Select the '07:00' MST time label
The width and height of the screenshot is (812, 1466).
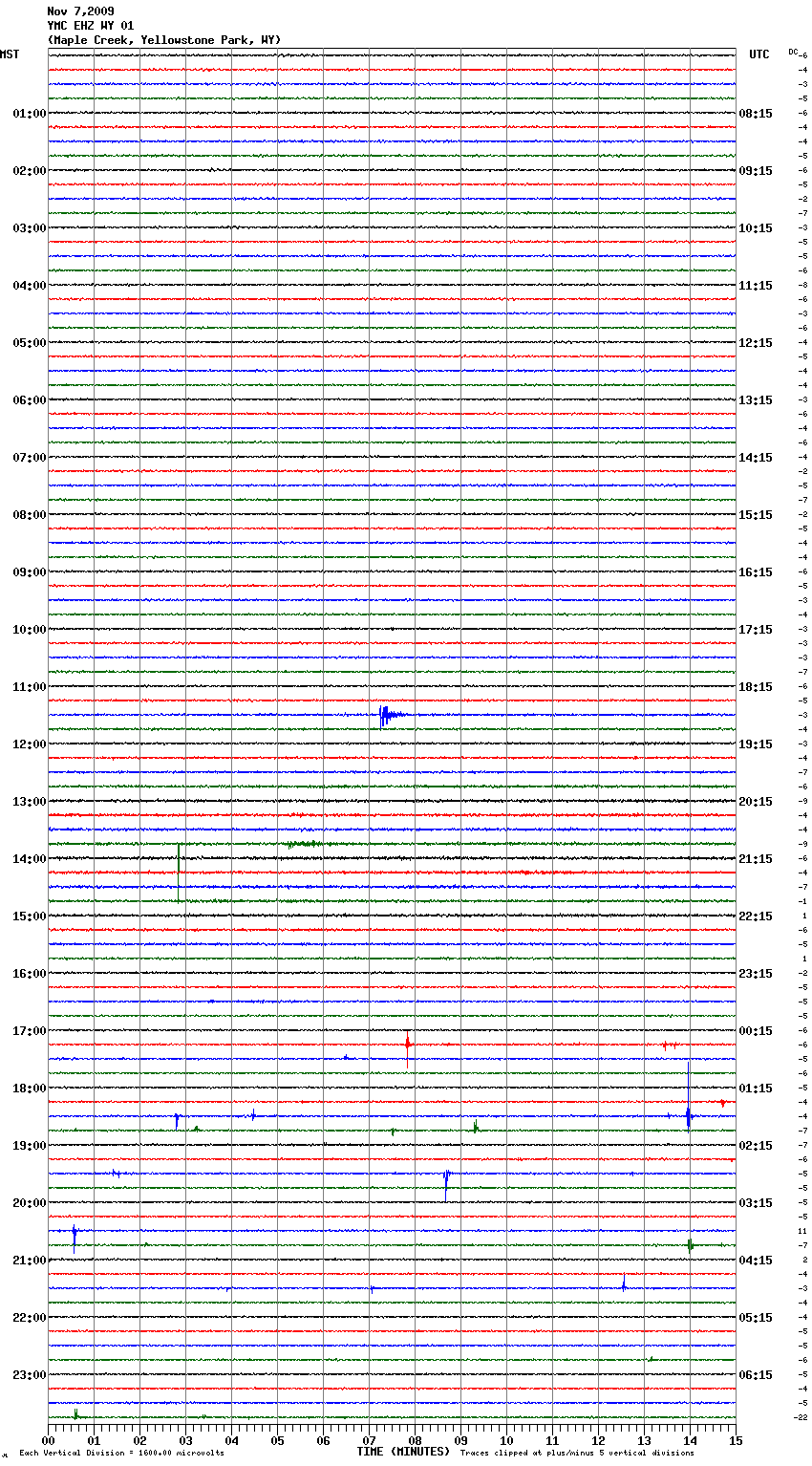[30, 458]
